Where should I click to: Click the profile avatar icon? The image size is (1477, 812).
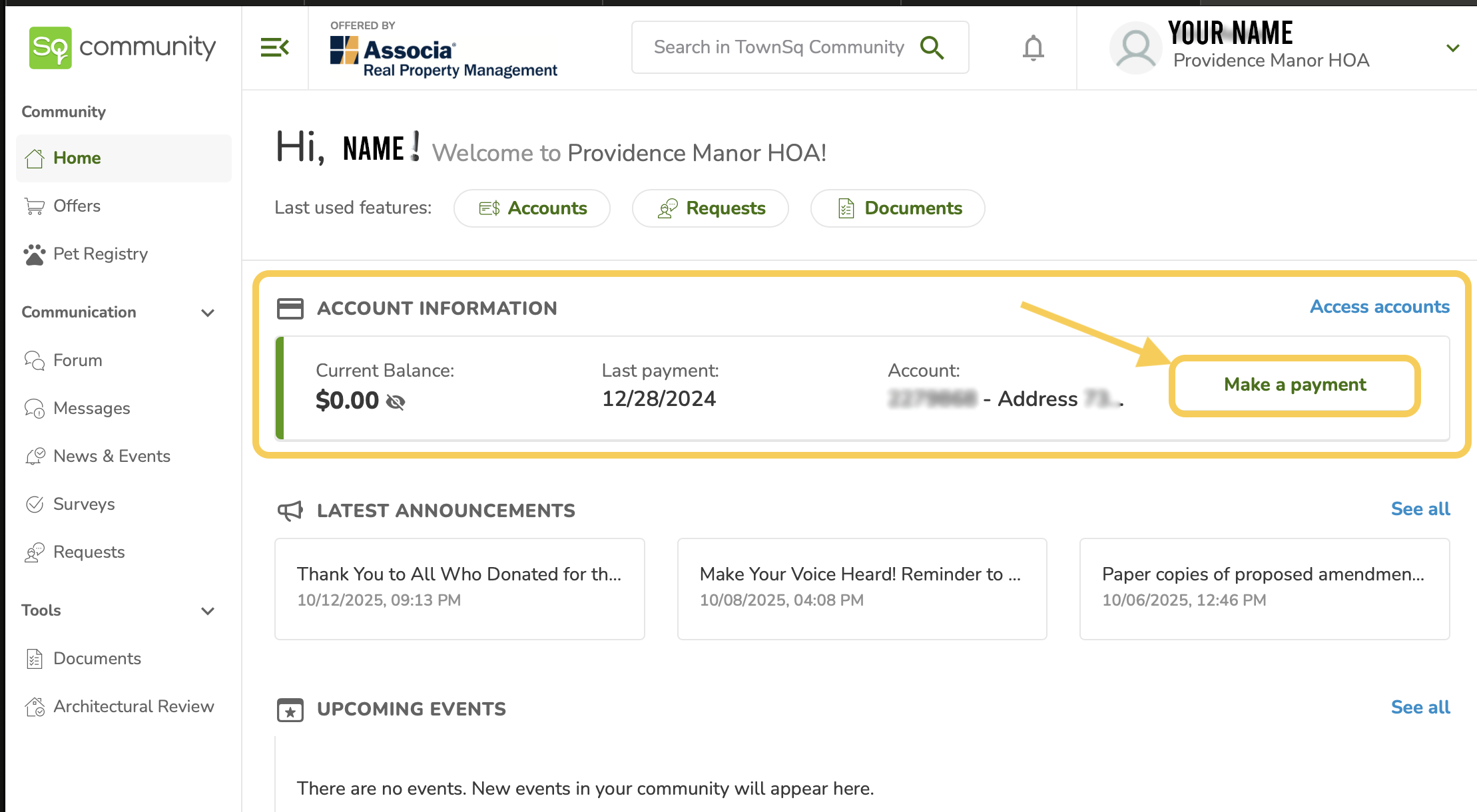pyautogui.click(x=1135, y=47)
